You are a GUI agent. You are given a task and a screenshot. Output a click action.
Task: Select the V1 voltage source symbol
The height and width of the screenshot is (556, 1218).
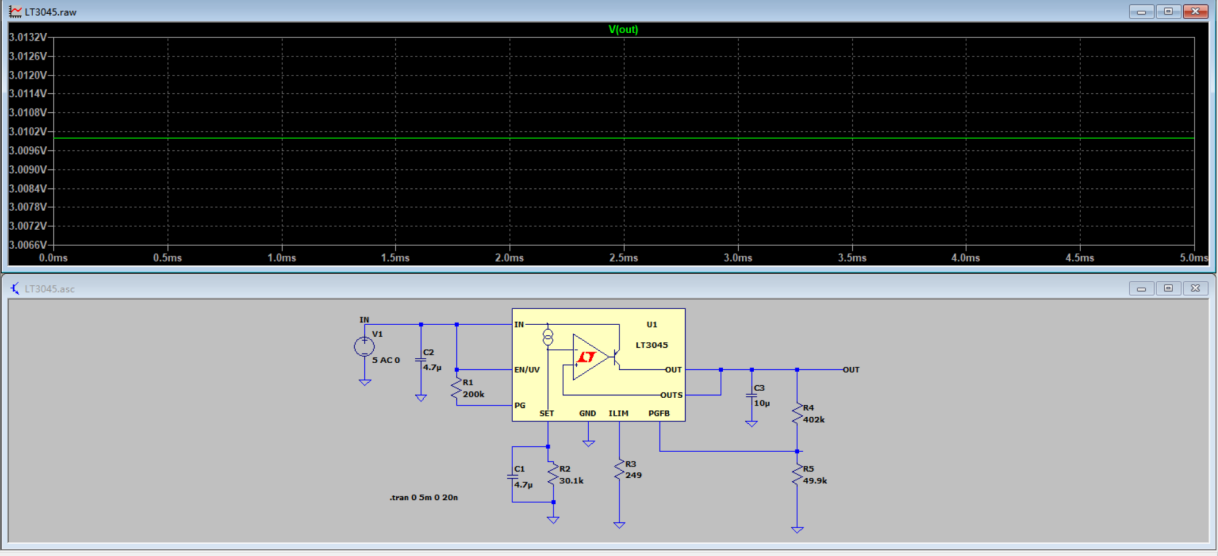point(365,347)
